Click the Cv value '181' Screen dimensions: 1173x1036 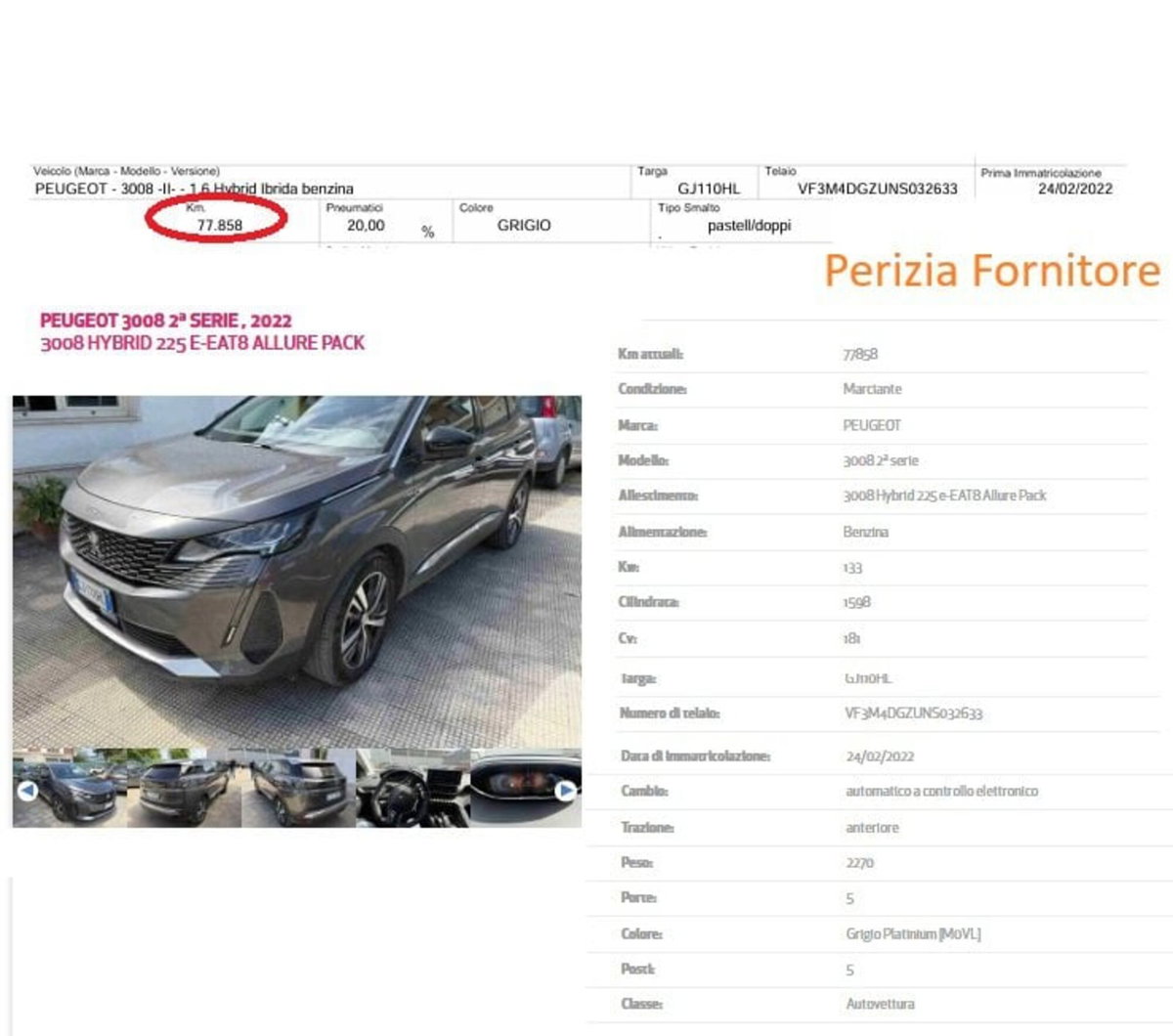pos(851,638)
